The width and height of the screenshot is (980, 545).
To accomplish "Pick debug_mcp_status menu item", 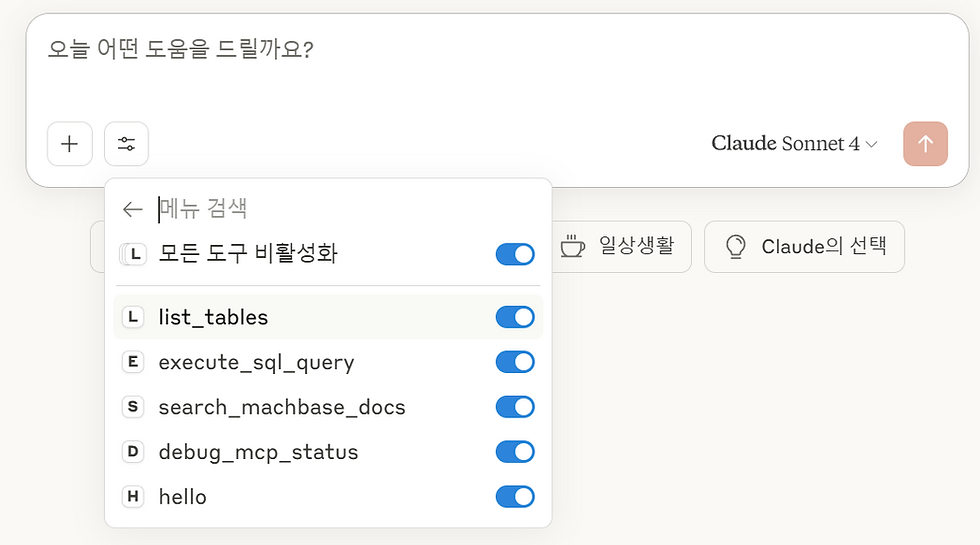I will pos(328,452).
